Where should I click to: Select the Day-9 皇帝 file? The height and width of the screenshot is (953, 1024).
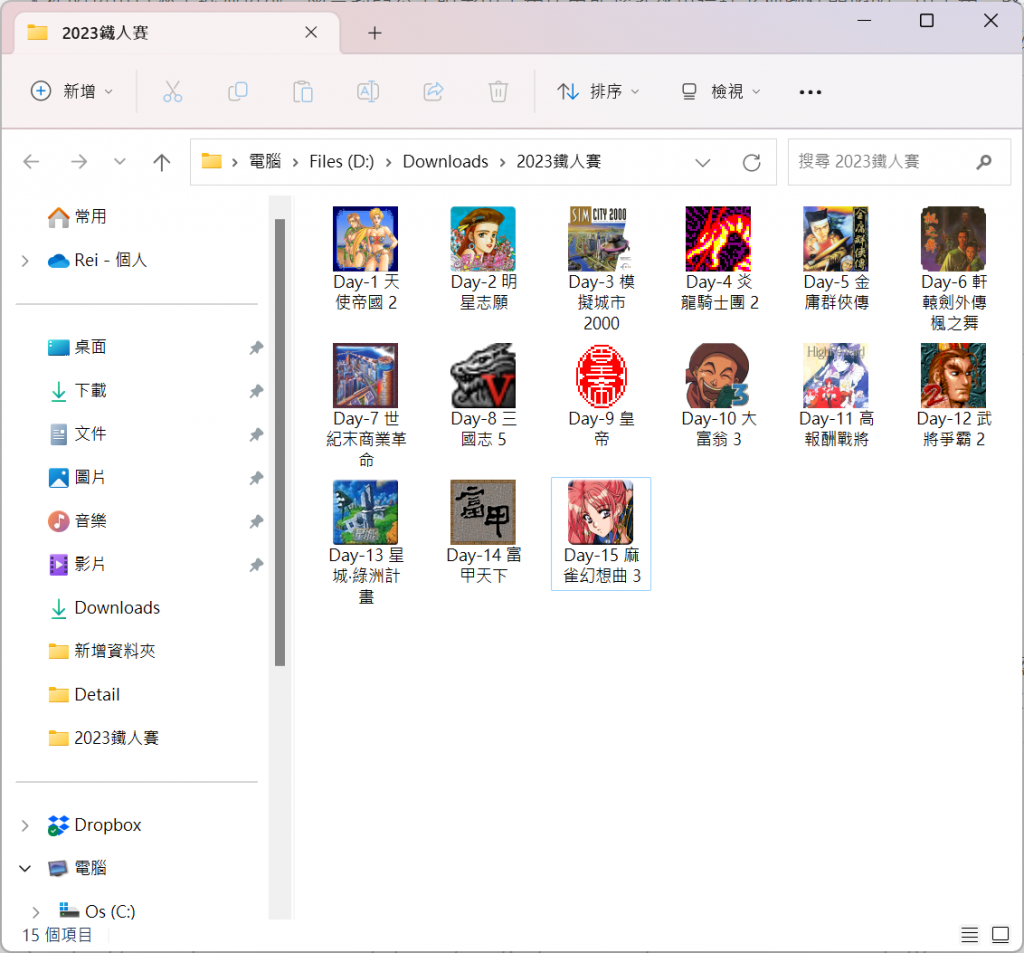[x=601, y=396]
